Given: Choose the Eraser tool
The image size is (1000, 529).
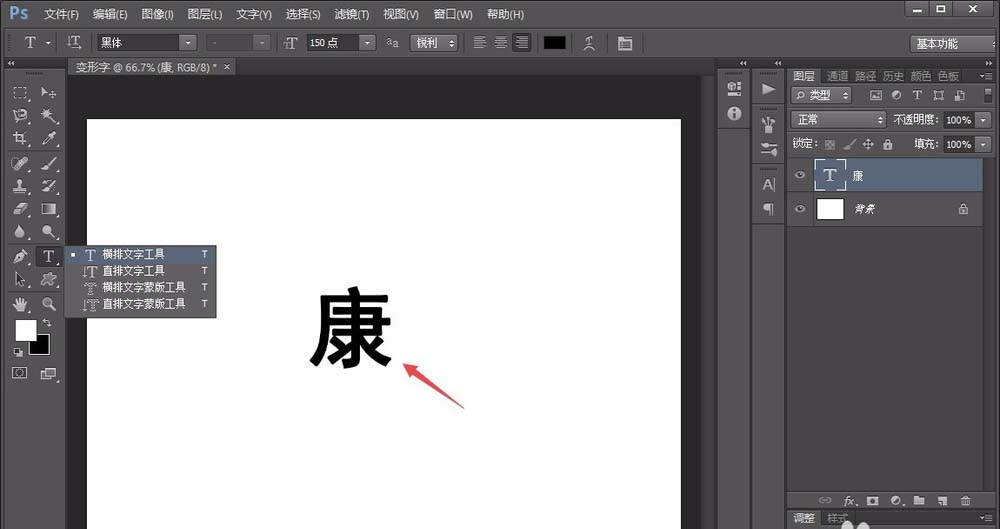Looking at the screenshot, I should (20, 209).
